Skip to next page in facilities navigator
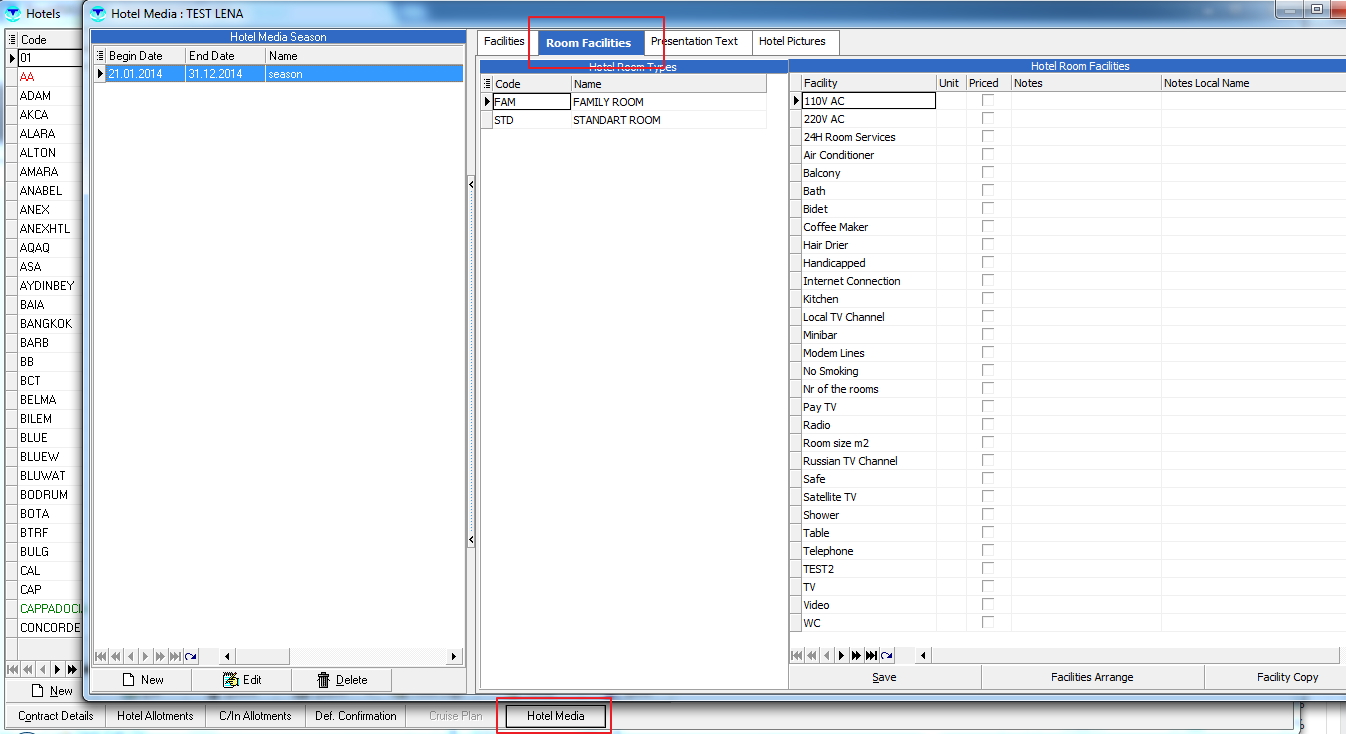 [x=856, y=656]
